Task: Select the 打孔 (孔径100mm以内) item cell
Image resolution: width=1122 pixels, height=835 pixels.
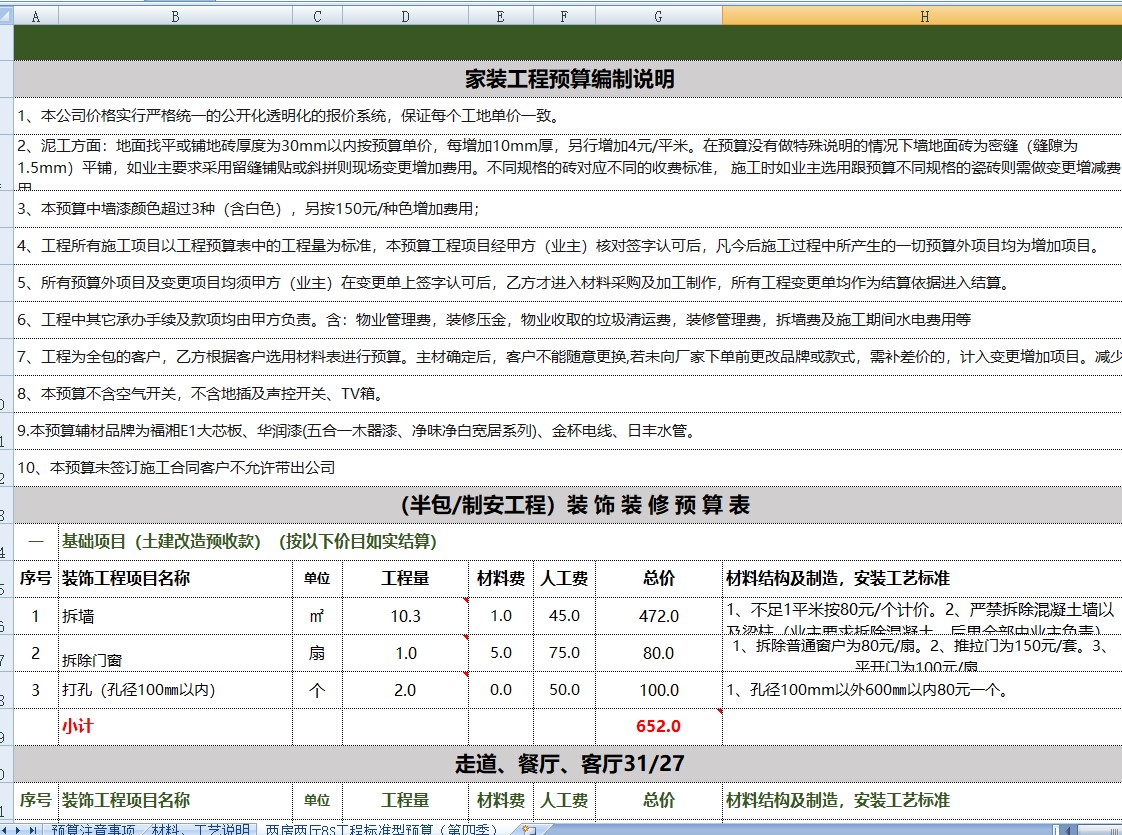Action: tap(175, 690)
